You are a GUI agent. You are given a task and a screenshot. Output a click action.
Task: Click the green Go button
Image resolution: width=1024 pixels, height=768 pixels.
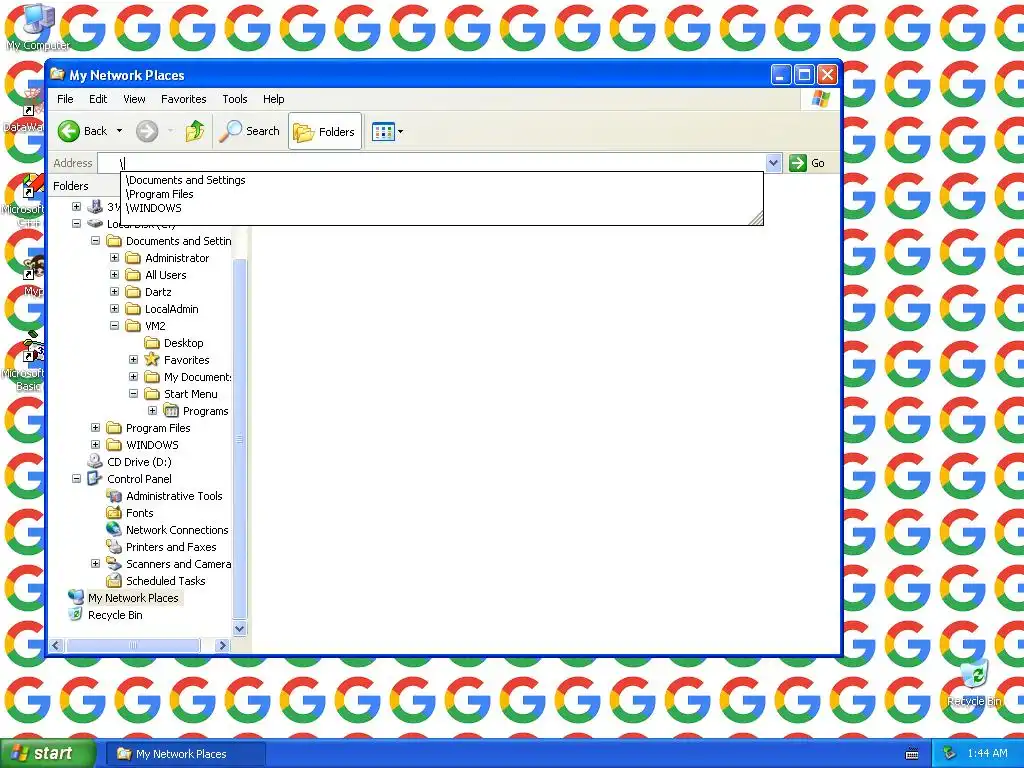[807, 163]
